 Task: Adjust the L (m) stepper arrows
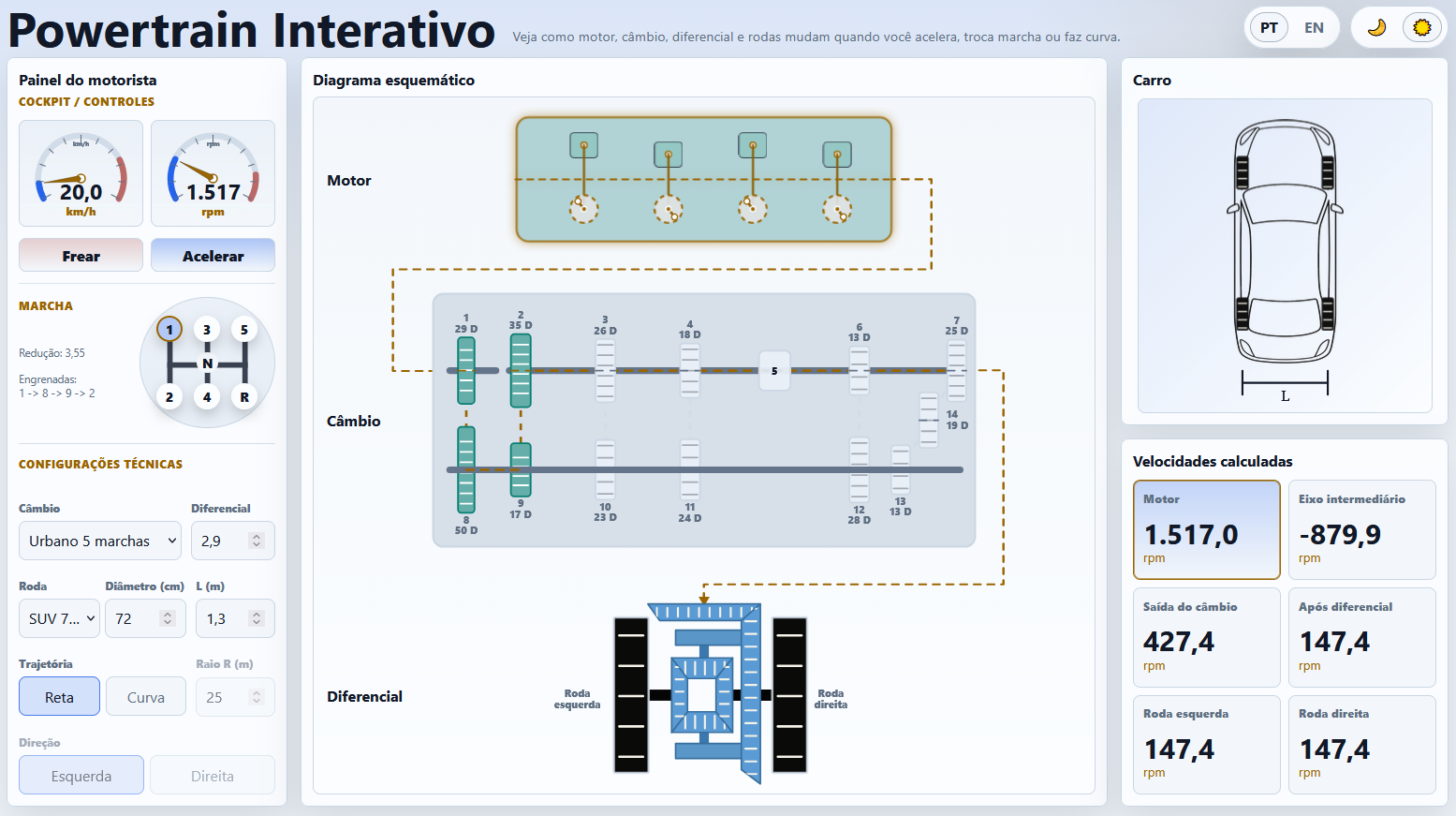click(257, 618)
